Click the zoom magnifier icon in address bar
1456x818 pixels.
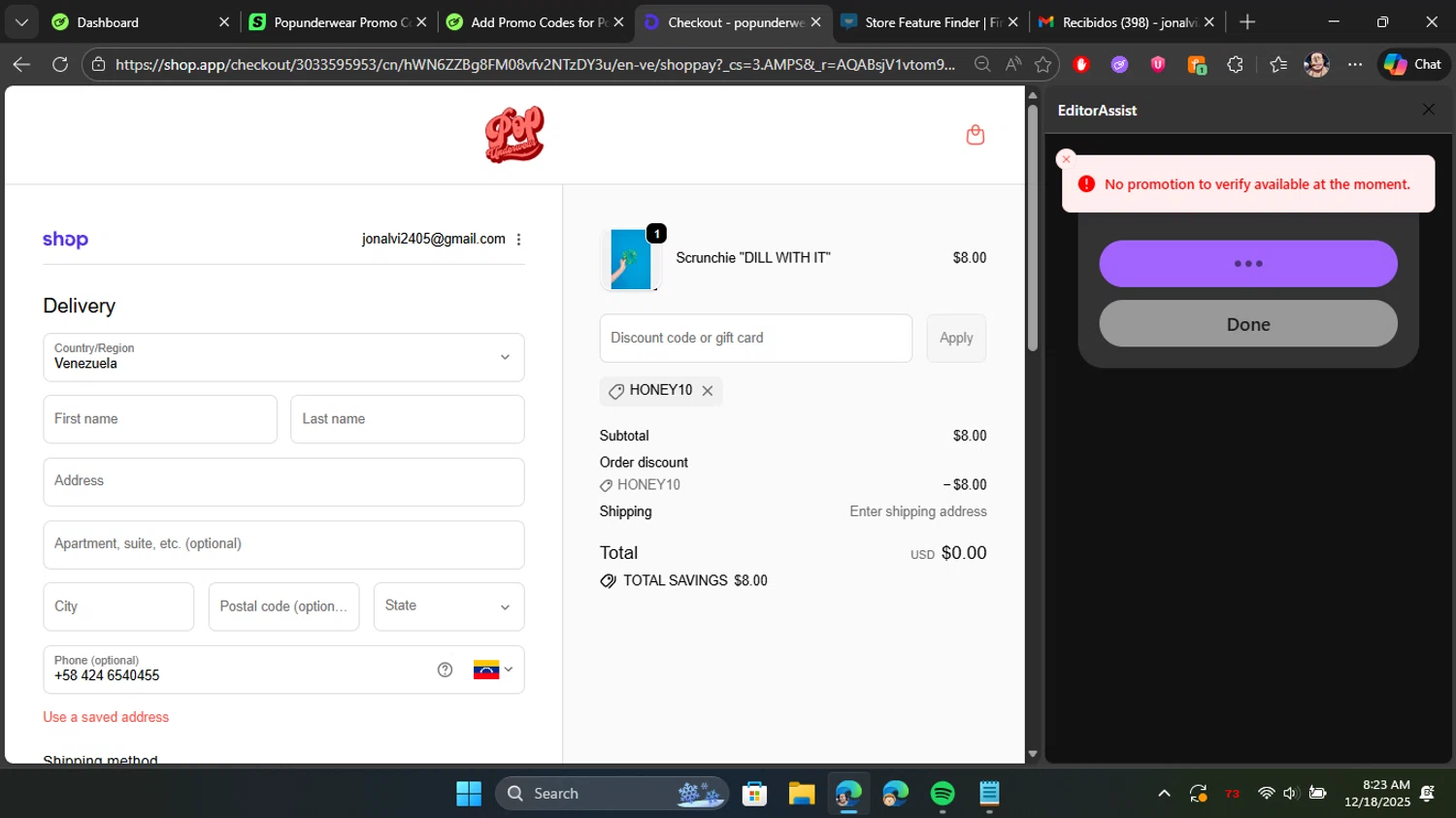coord(982,64)
